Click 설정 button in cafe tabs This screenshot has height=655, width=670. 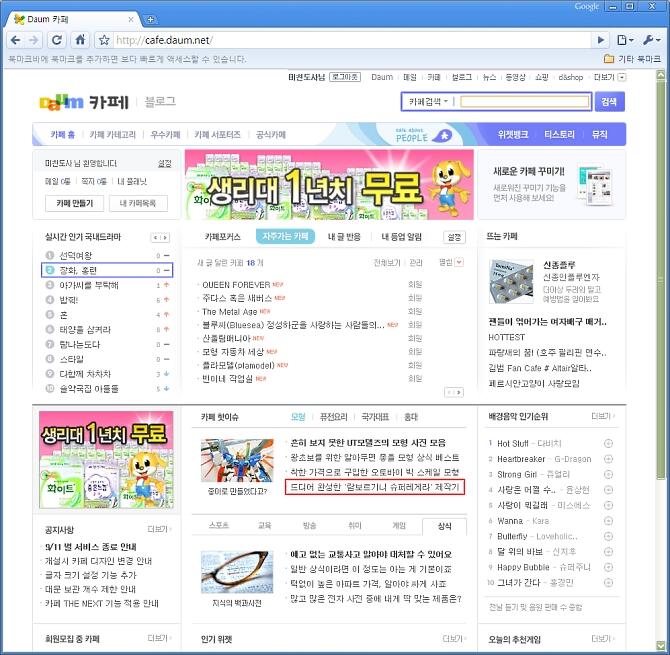[x=454, y=237]
